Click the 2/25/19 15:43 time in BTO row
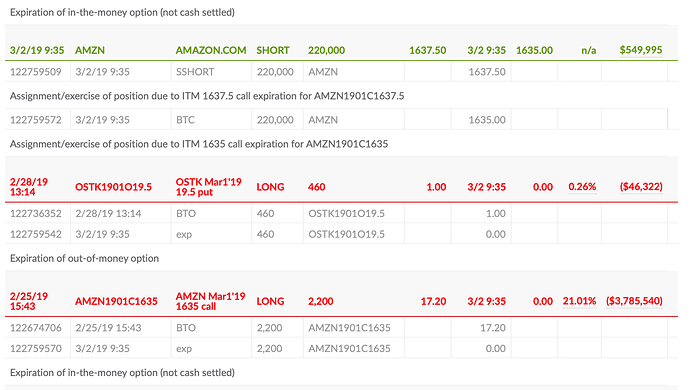The image size is (690, 390). click(x=108, y=328)
